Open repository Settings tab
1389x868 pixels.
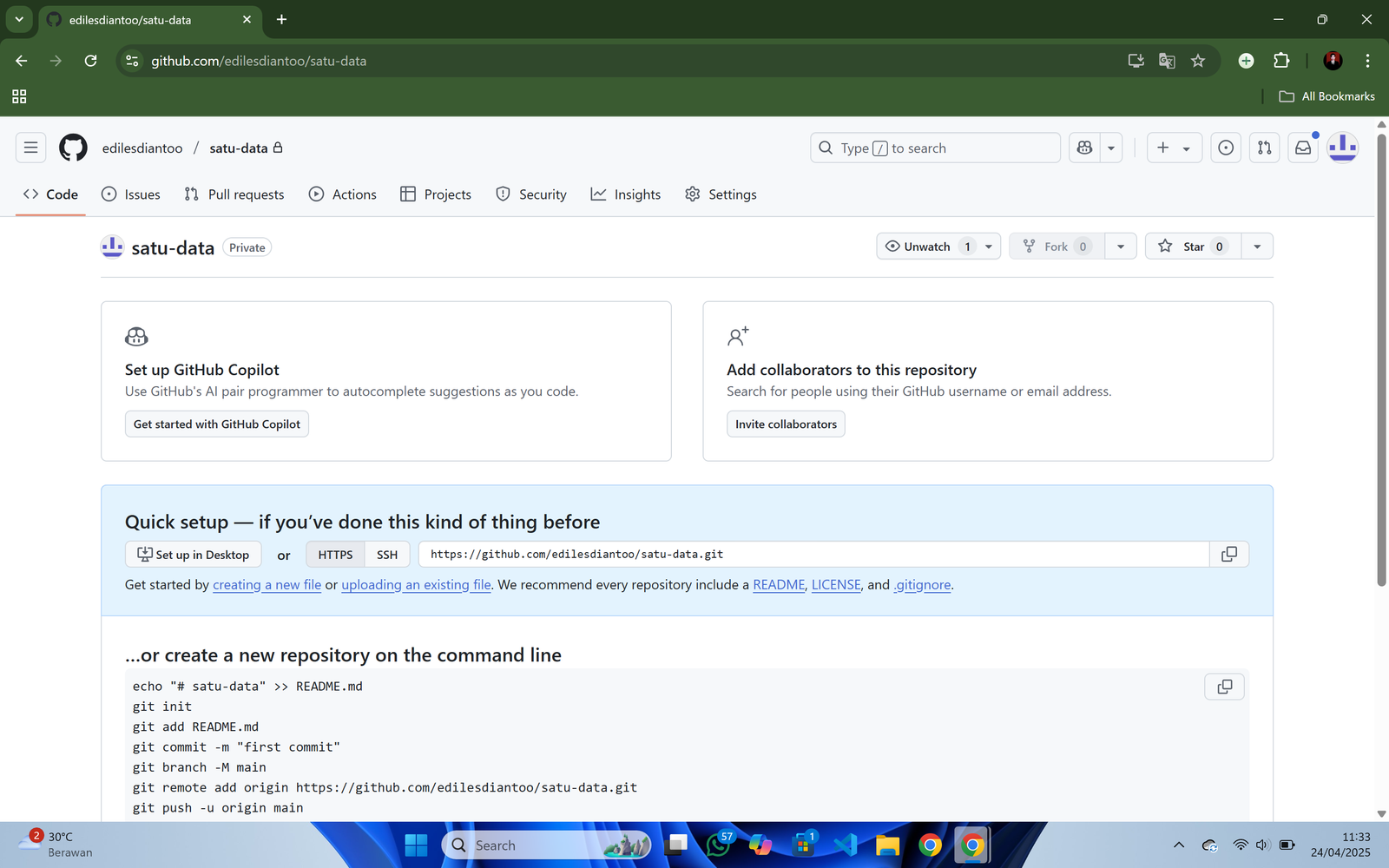point(721,194)
